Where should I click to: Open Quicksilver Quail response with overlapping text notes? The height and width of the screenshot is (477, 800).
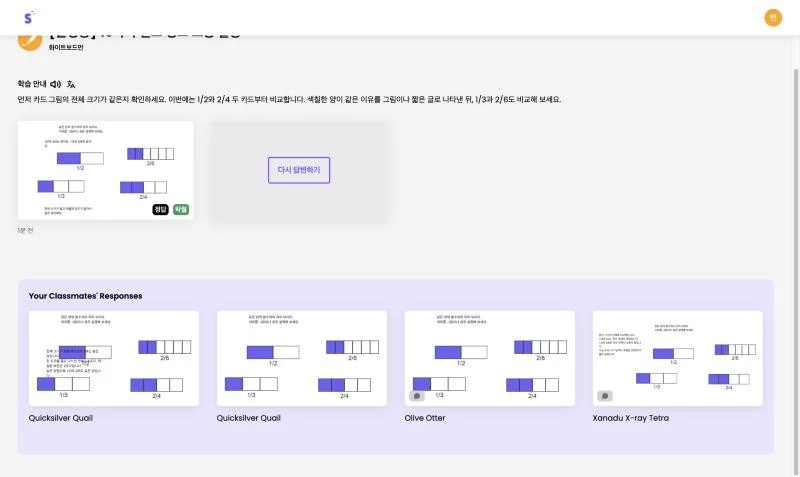pyautogui.click(x=114, y=358)
